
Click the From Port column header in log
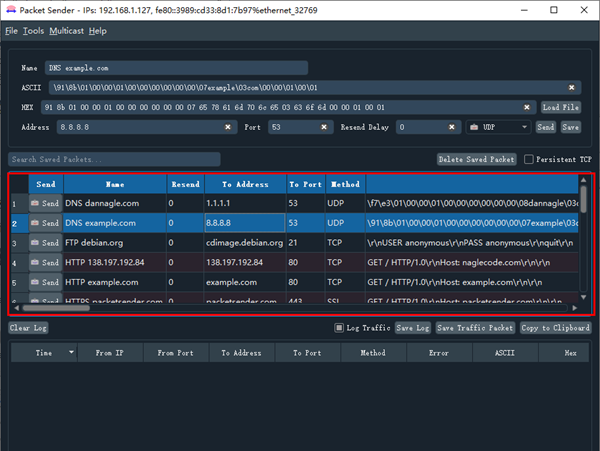point(176,353)
